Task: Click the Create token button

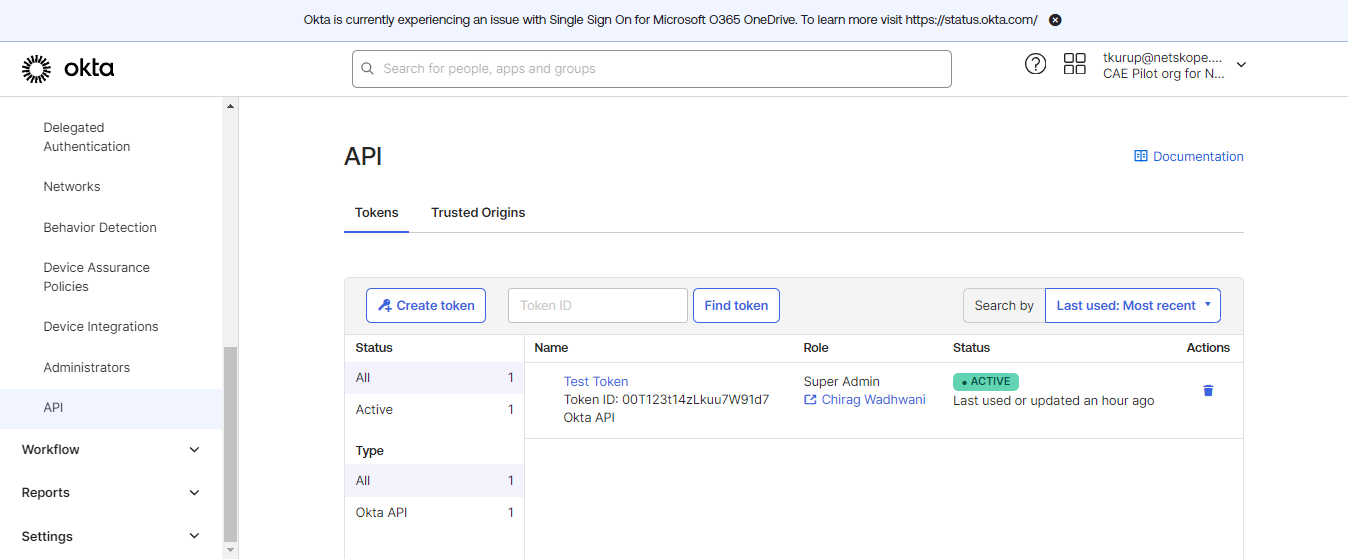Action: click(x=426, y=306)
